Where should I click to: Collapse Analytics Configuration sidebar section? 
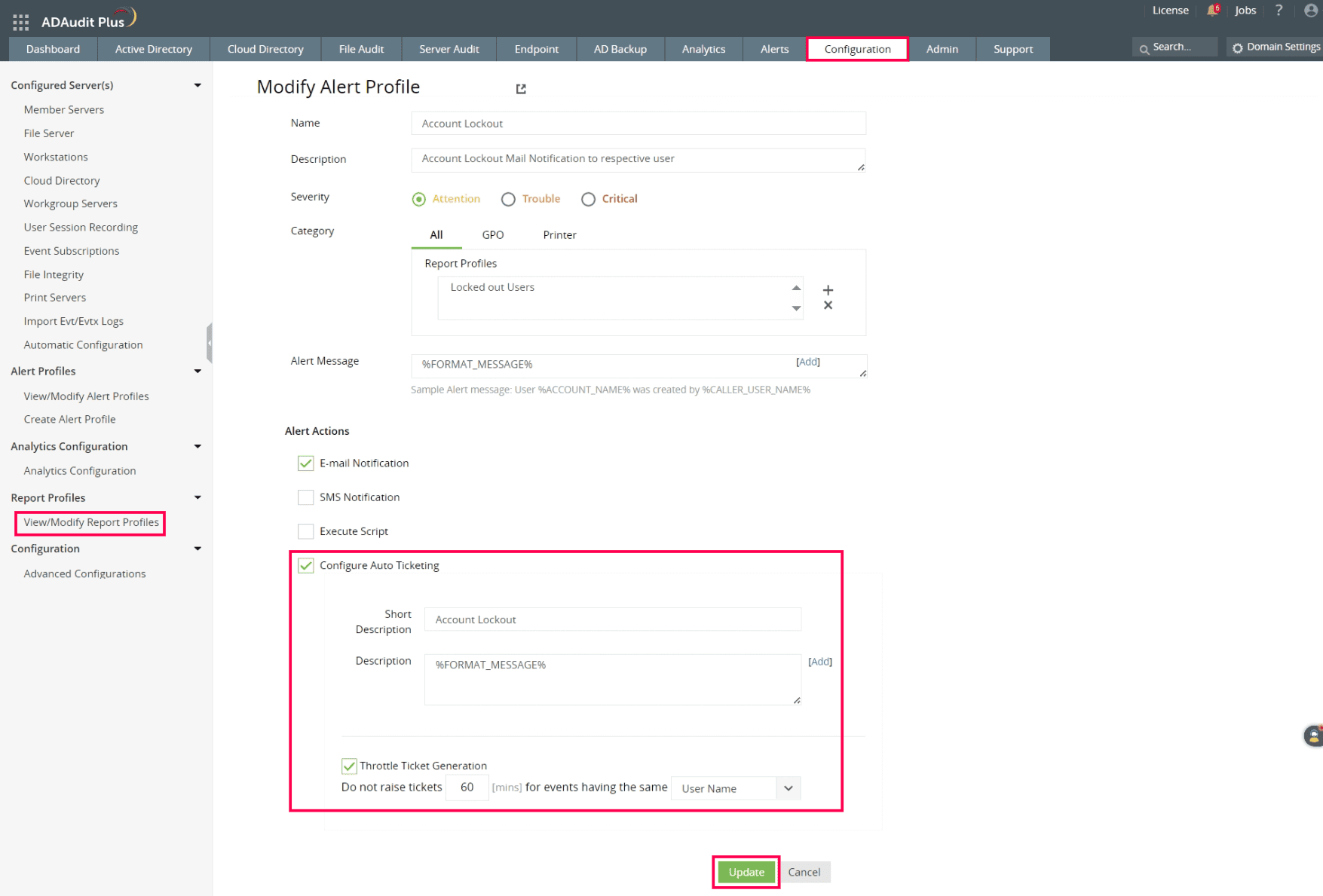pos(198,446)
